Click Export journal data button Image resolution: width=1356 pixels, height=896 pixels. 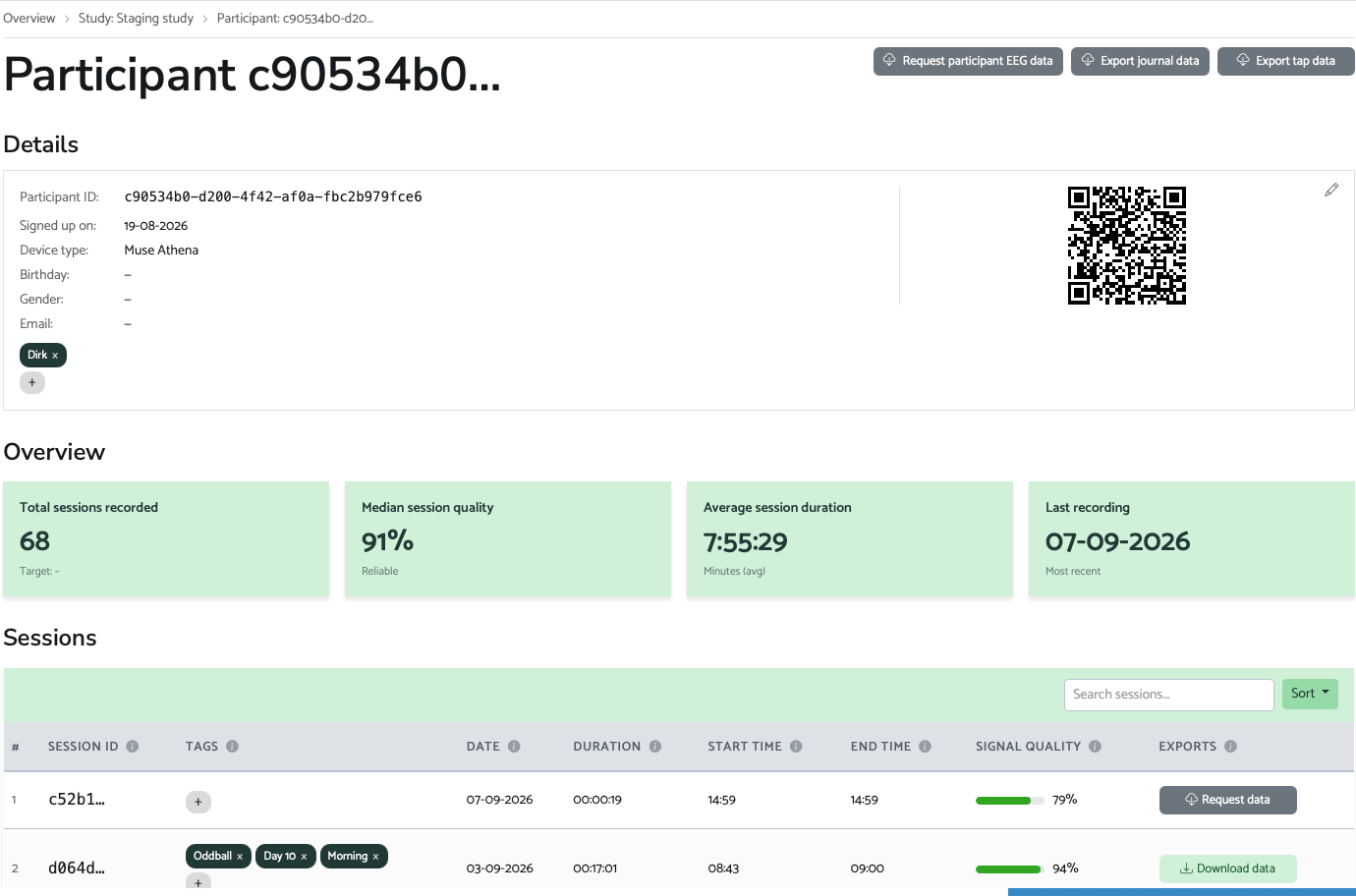1140,61
